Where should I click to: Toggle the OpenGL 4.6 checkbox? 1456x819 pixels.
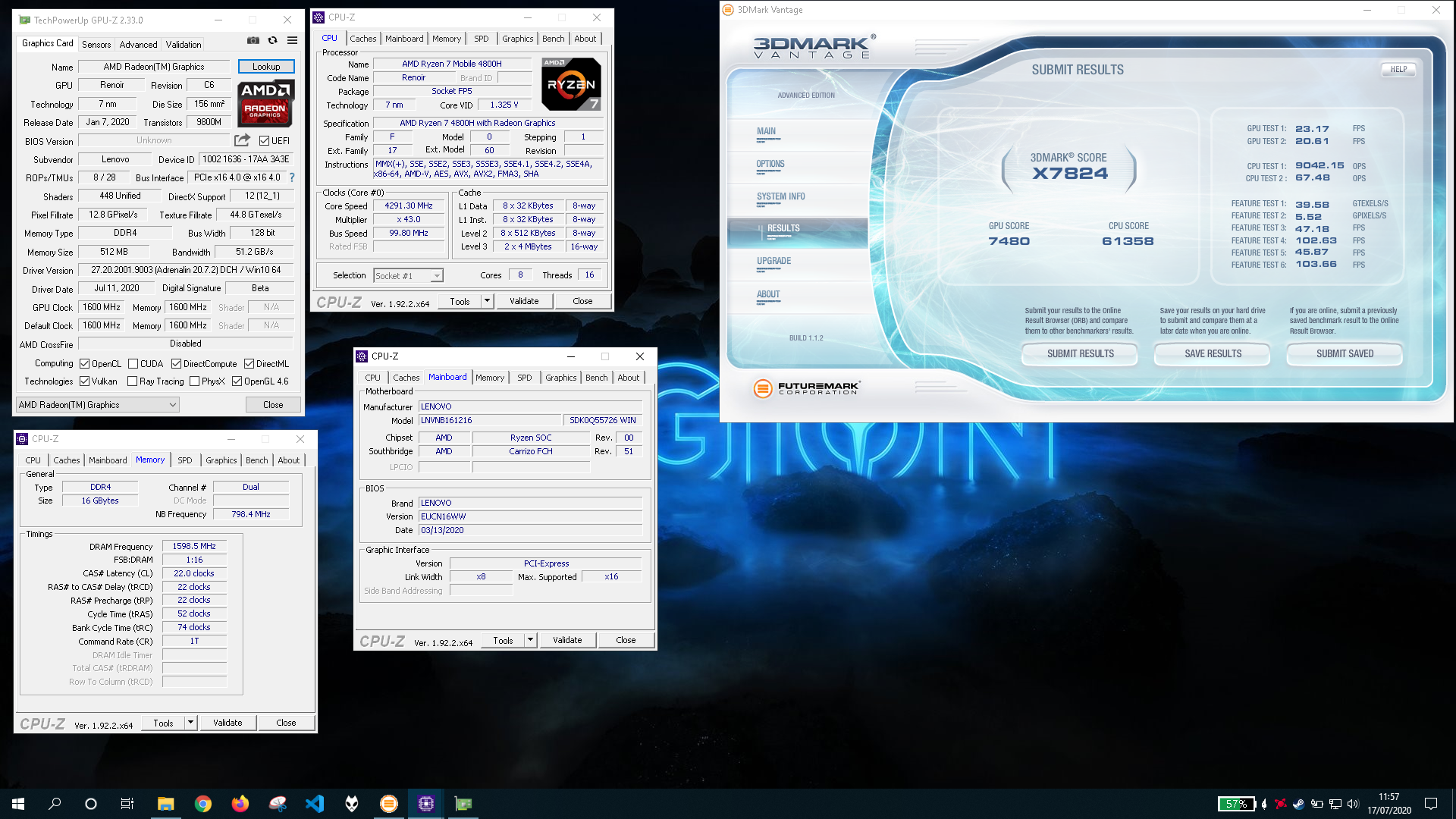(x=237, y=381)
